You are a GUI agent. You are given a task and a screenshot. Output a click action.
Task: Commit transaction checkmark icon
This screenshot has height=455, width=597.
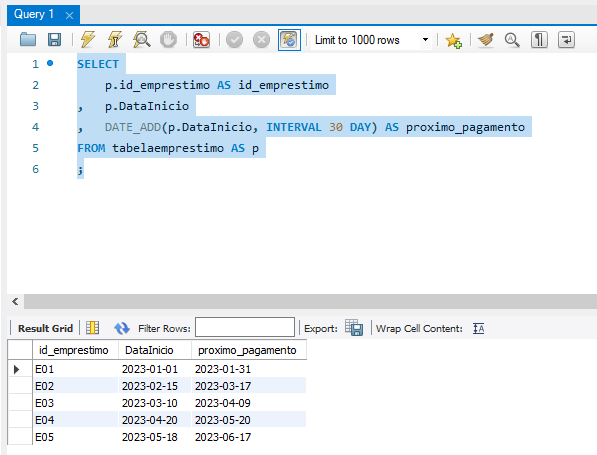pyautogui.click(x=234, y=40)
